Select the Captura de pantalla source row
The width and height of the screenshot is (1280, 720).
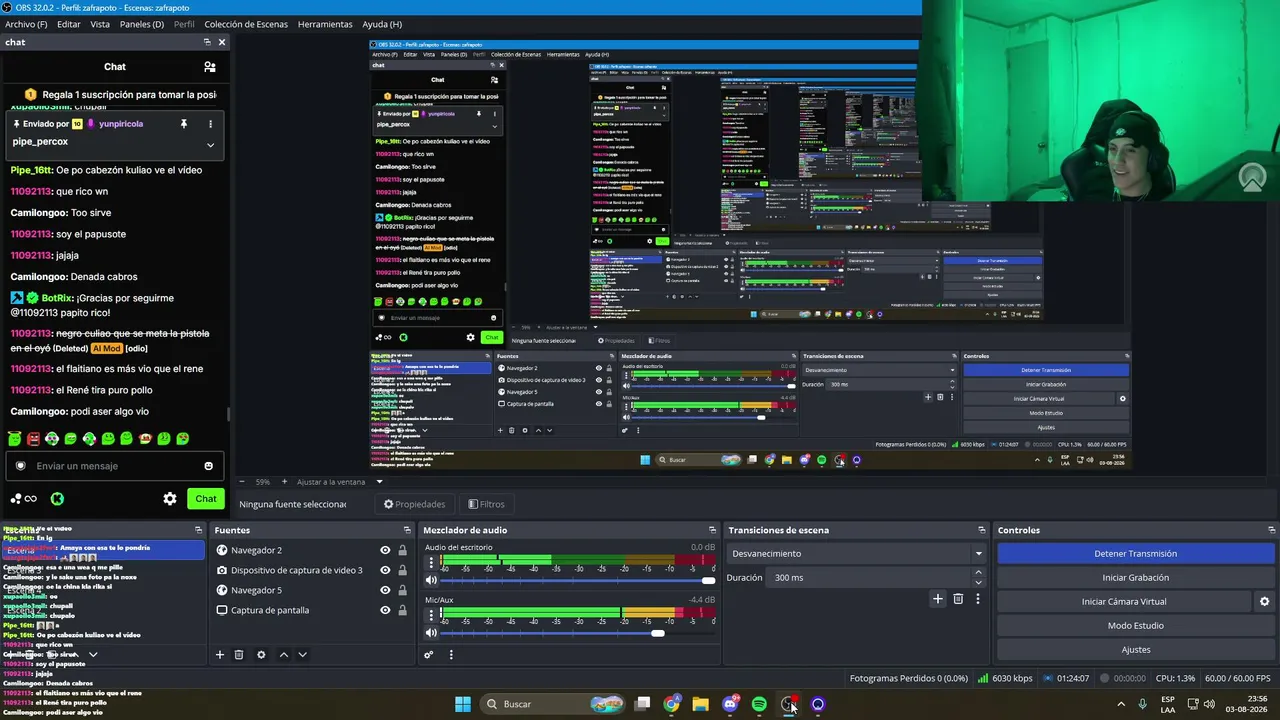click(312, 610)
